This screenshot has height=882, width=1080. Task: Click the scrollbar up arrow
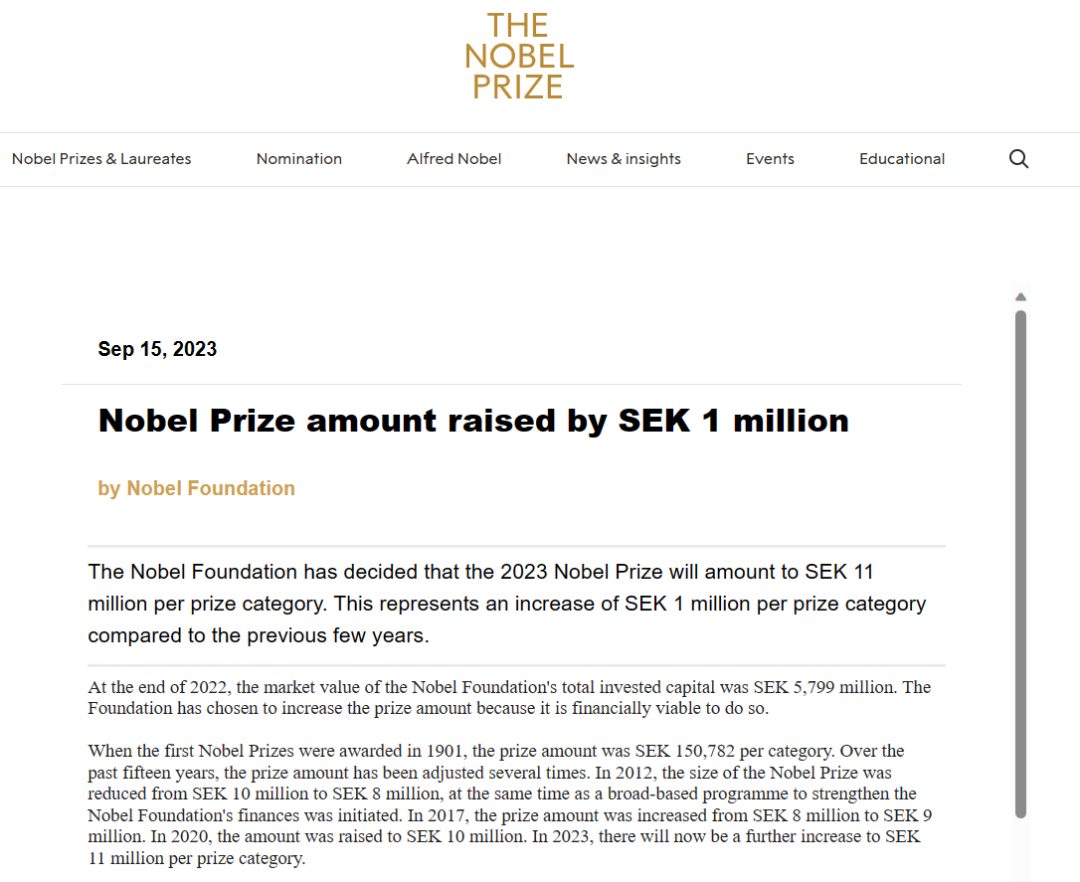coord(1021,297)
